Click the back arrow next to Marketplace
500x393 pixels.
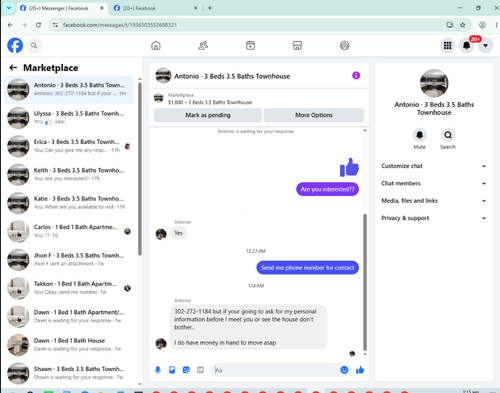(x=13, y=68)
